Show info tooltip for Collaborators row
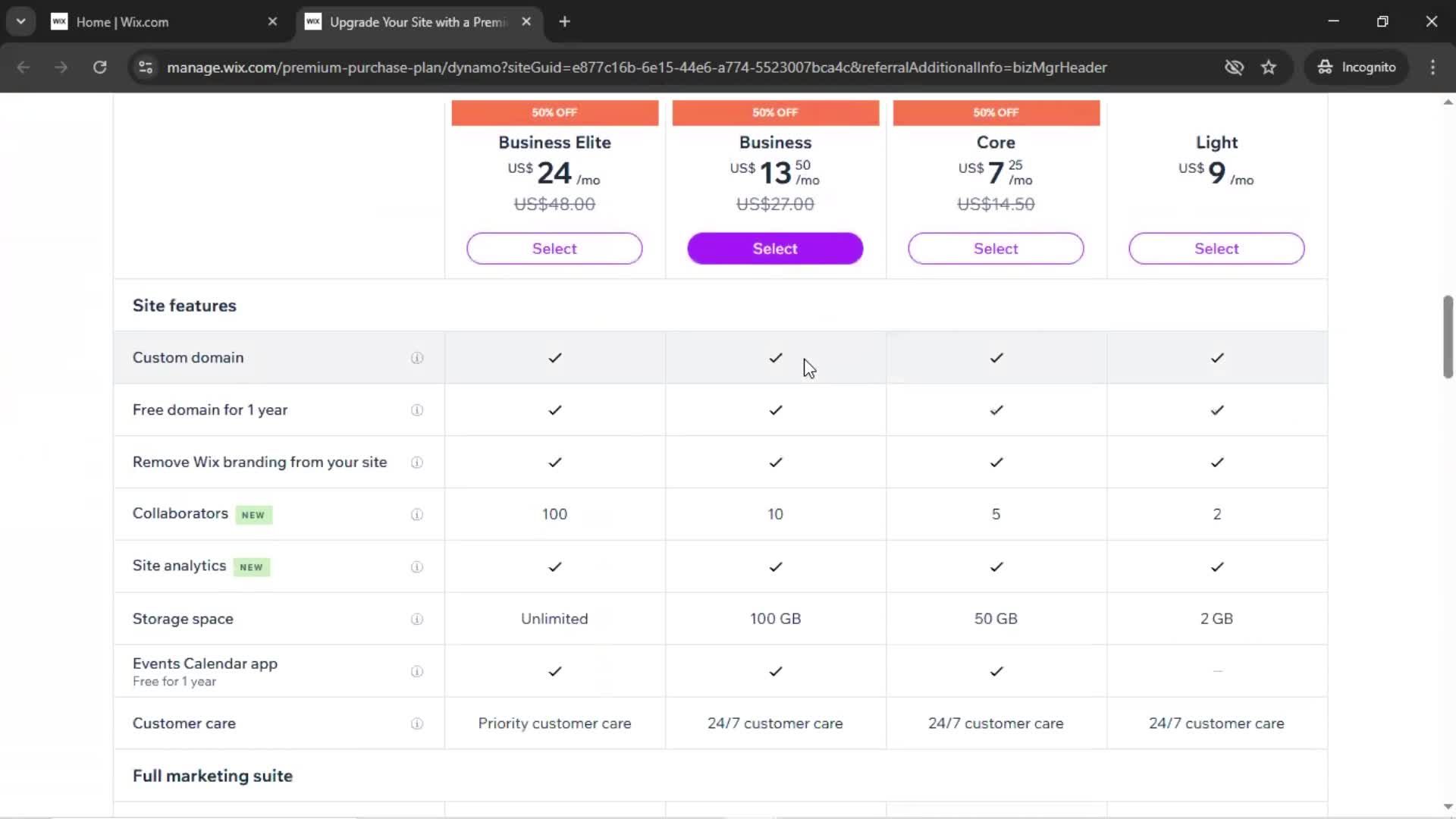Viewport: 1456px width, 819px height. (x=417, y=515)
